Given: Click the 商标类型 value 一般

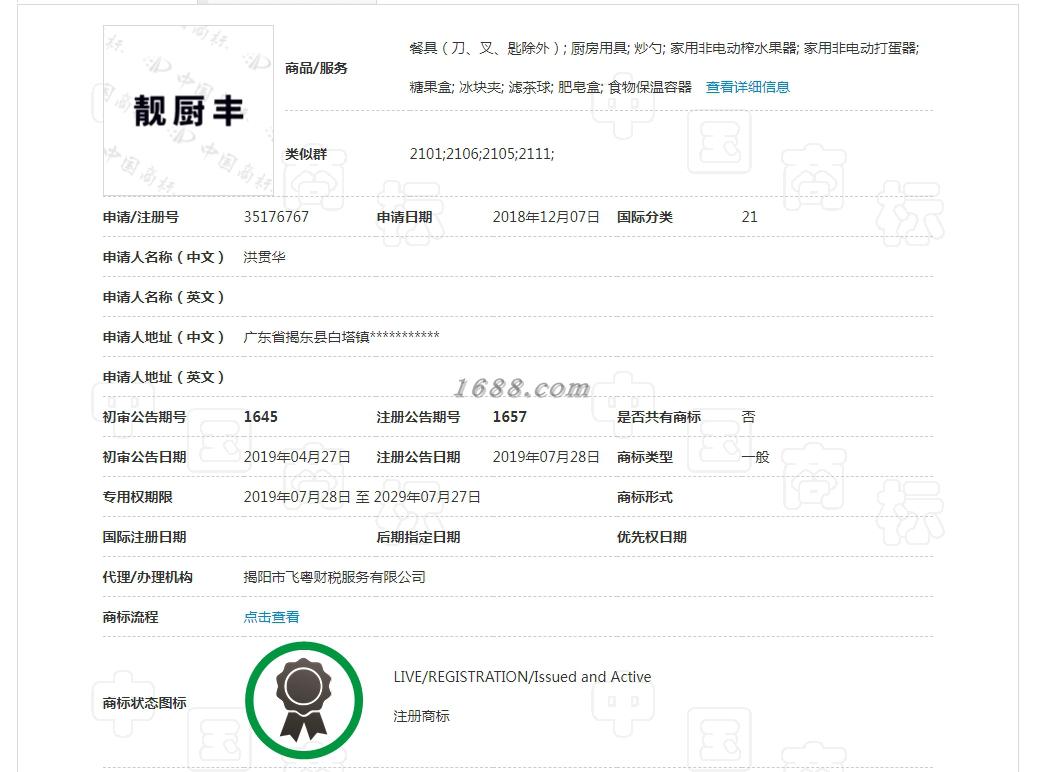Looking at the screenshot, I should 755,457.
